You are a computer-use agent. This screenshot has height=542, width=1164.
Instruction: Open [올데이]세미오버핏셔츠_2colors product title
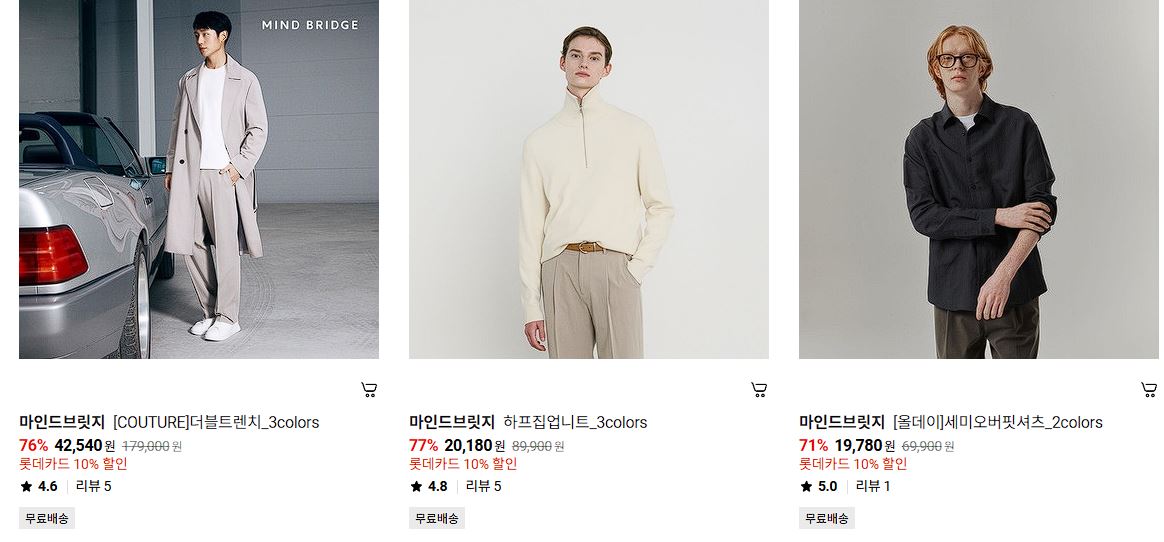998,422
